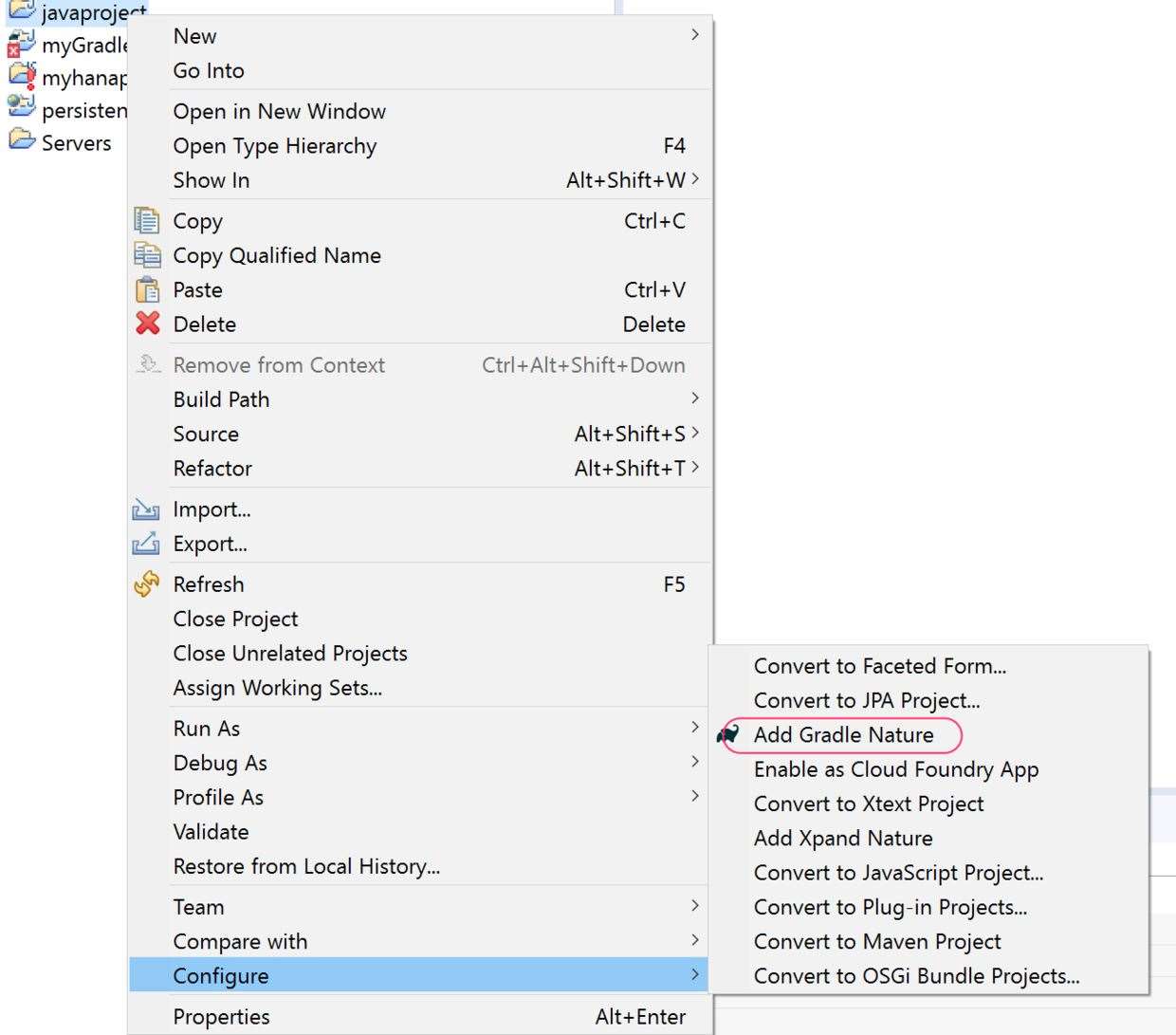Viewport: 1176px width, 1035px height.
Task: Select Close Project menu entry
Action: 235,619
